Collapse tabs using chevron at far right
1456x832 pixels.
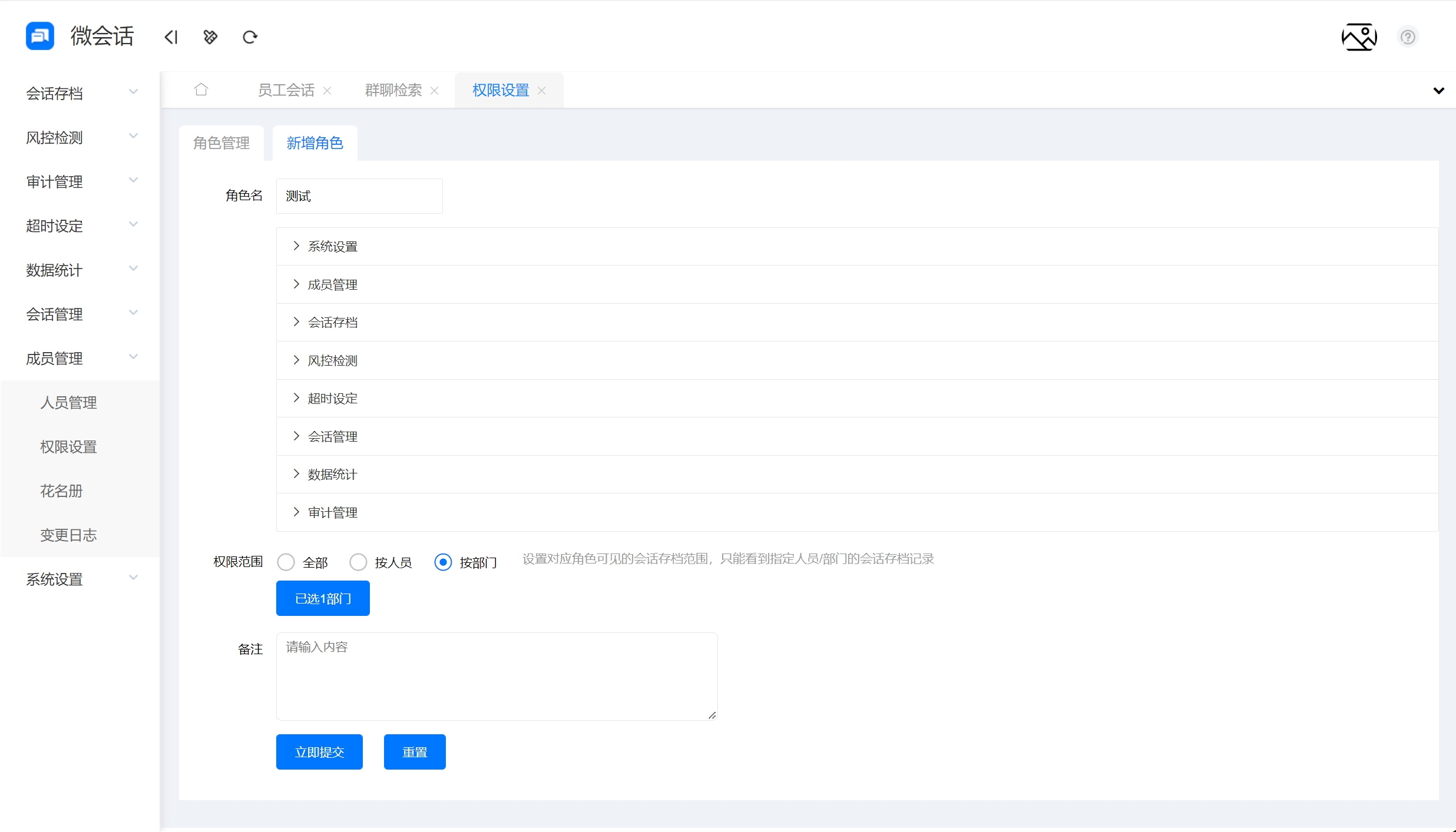coord(1439,90)
